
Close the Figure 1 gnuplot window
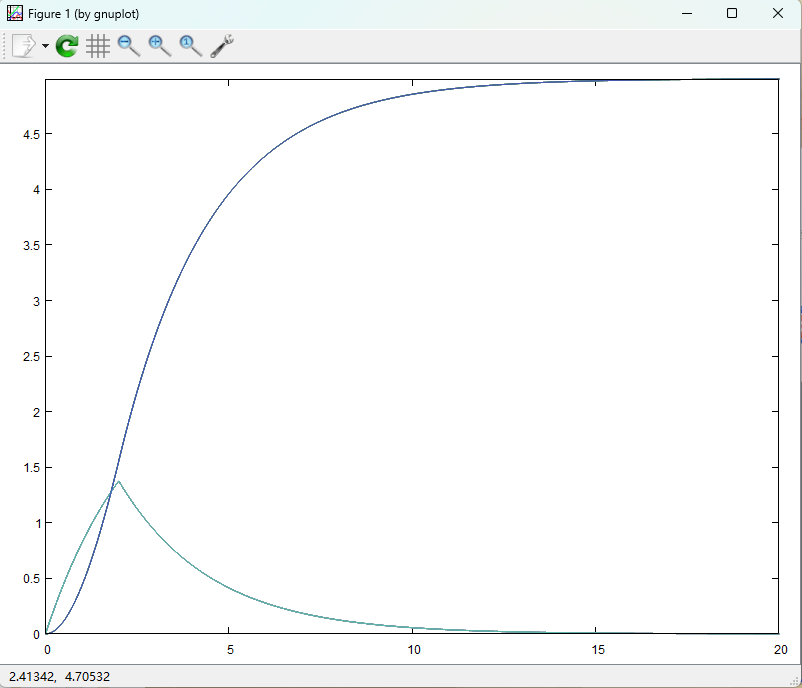click(x=778, y=14)
